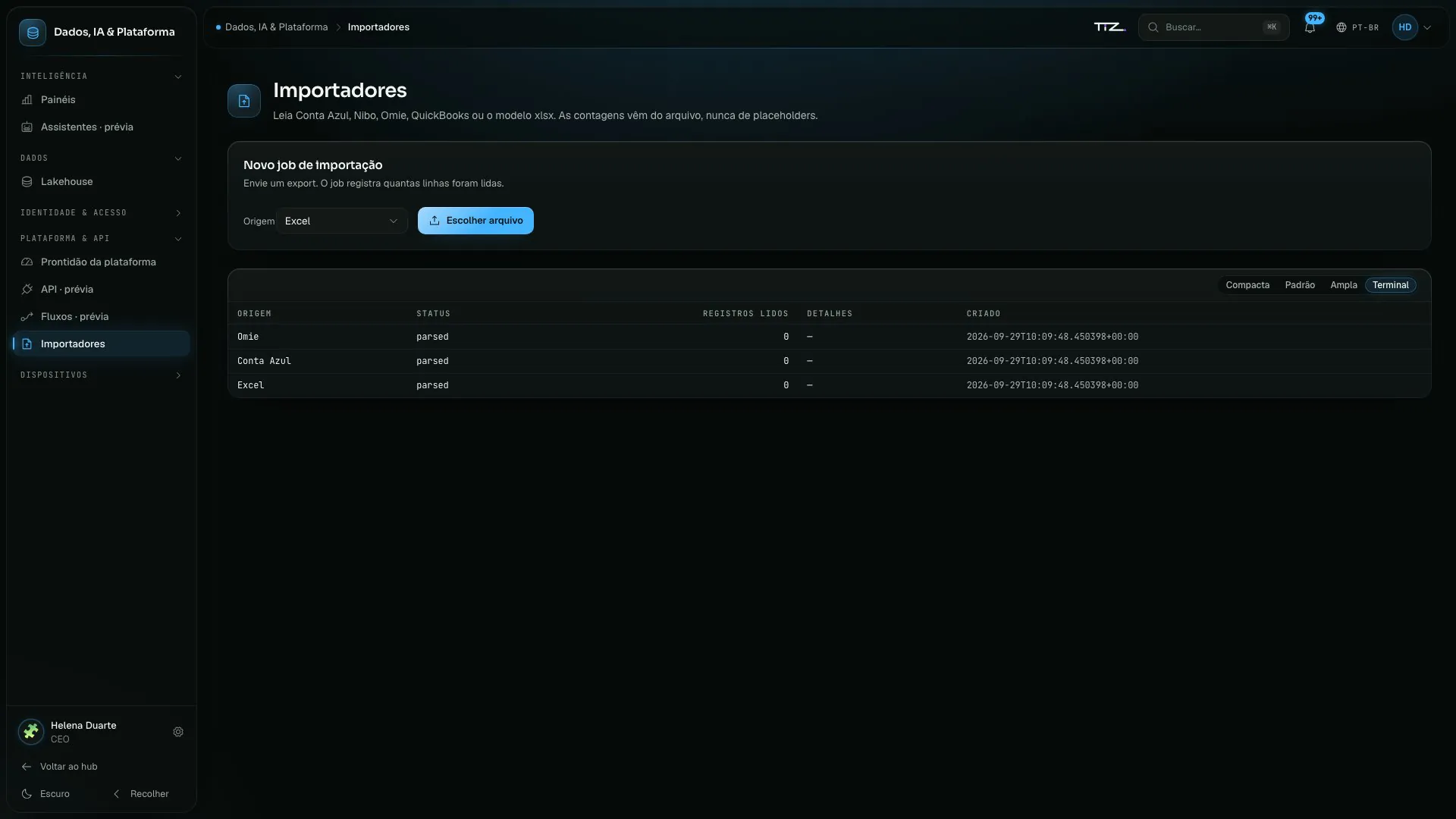1456x819 pixels.
Task: Open the HD user account menu
Action: tap(1412, 27)
